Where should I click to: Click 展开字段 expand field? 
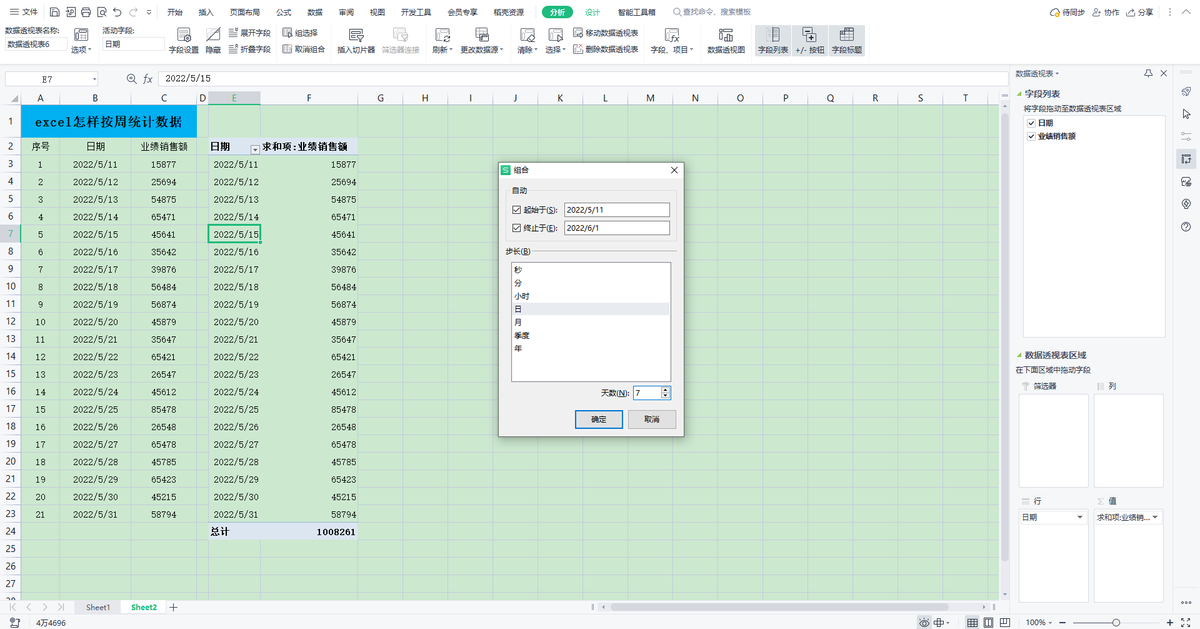249,33
